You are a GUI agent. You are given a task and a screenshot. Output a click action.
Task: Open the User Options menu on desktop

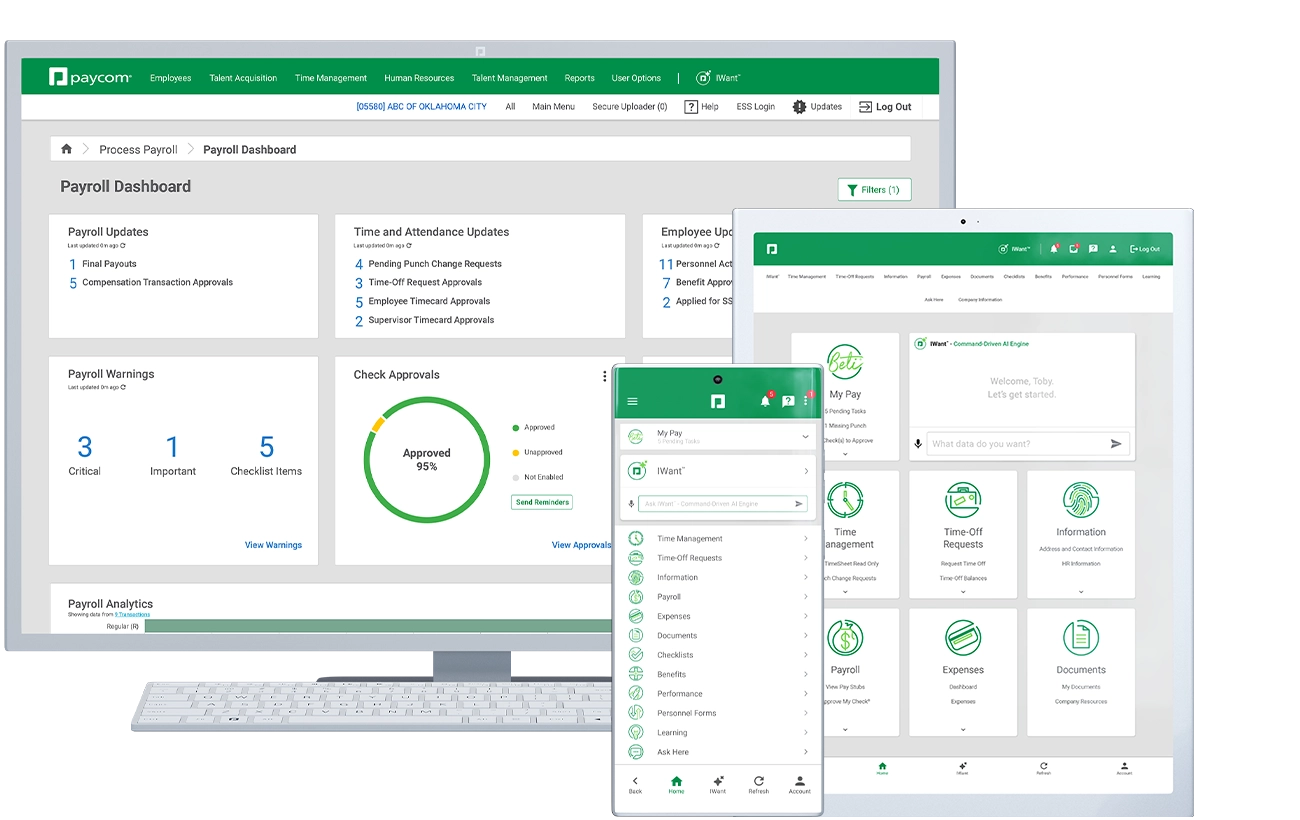636,78
